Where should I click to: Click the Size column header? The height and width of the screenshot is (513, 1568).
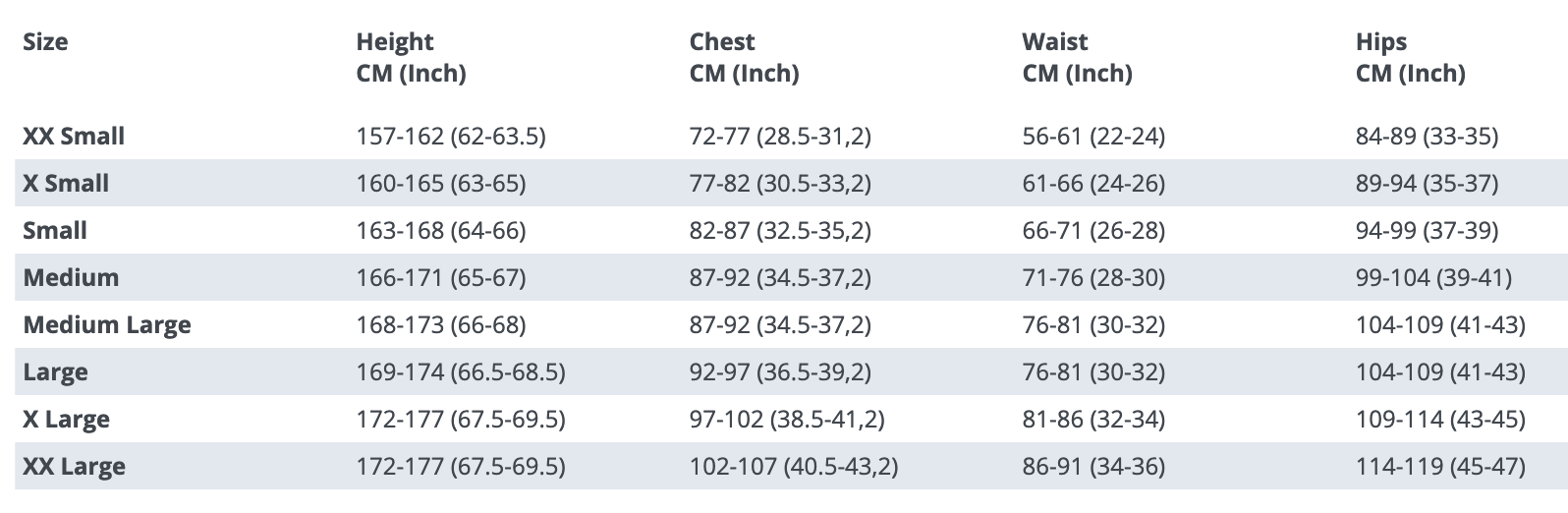tap(45, 42)
